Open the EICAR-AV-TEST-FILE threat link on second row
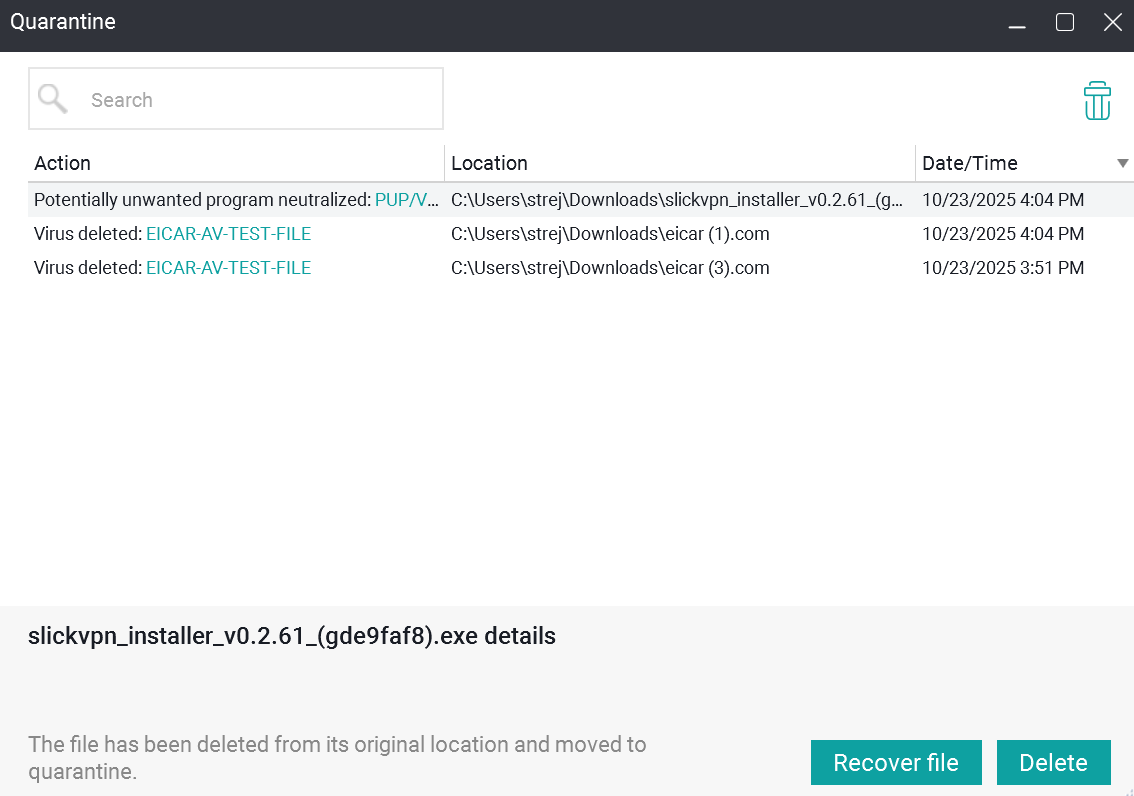Screen dimensions: 1134x796 tap(228, 233)
